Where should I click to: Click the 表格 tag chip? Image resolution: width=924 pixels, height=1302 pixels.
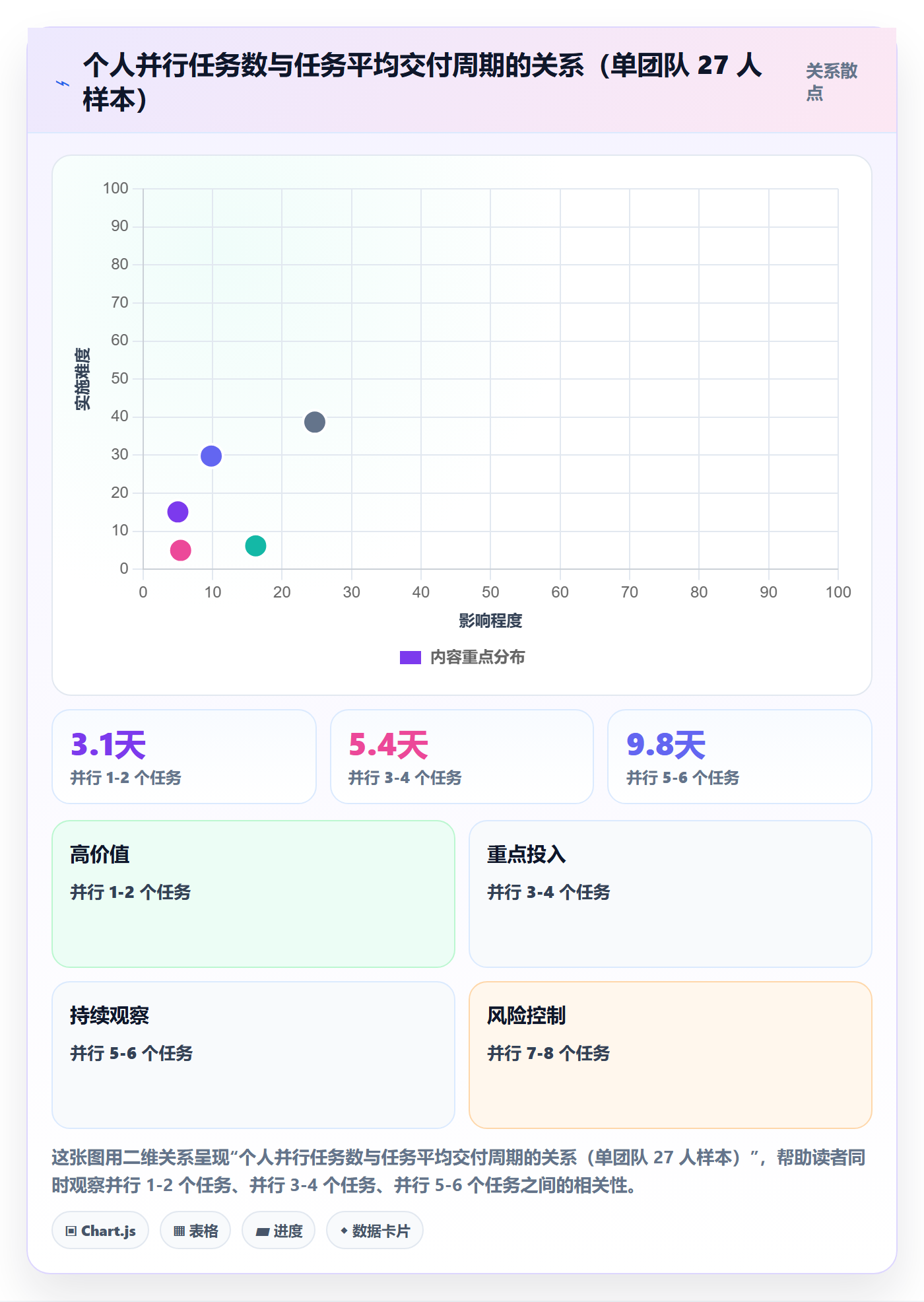click(x=195, y=1231)
